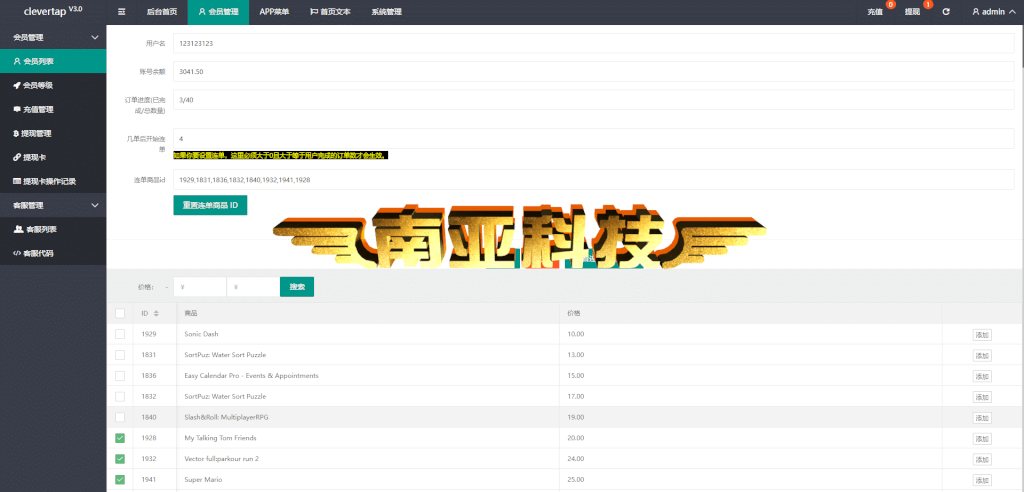
Task: Click the clevertap logo
Action: 53,11
